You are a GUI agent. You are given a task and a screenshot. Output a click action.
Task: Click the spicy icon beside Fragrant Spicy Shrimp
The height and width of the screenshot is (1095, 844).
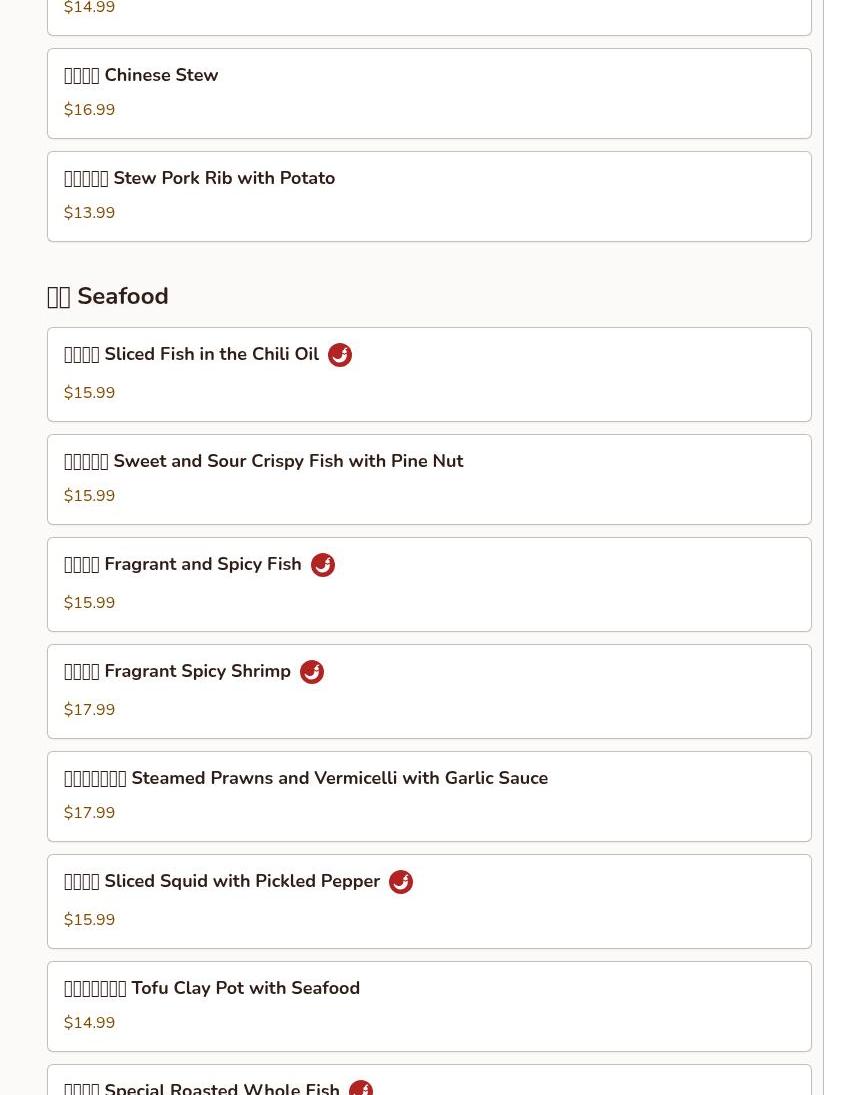312,672
